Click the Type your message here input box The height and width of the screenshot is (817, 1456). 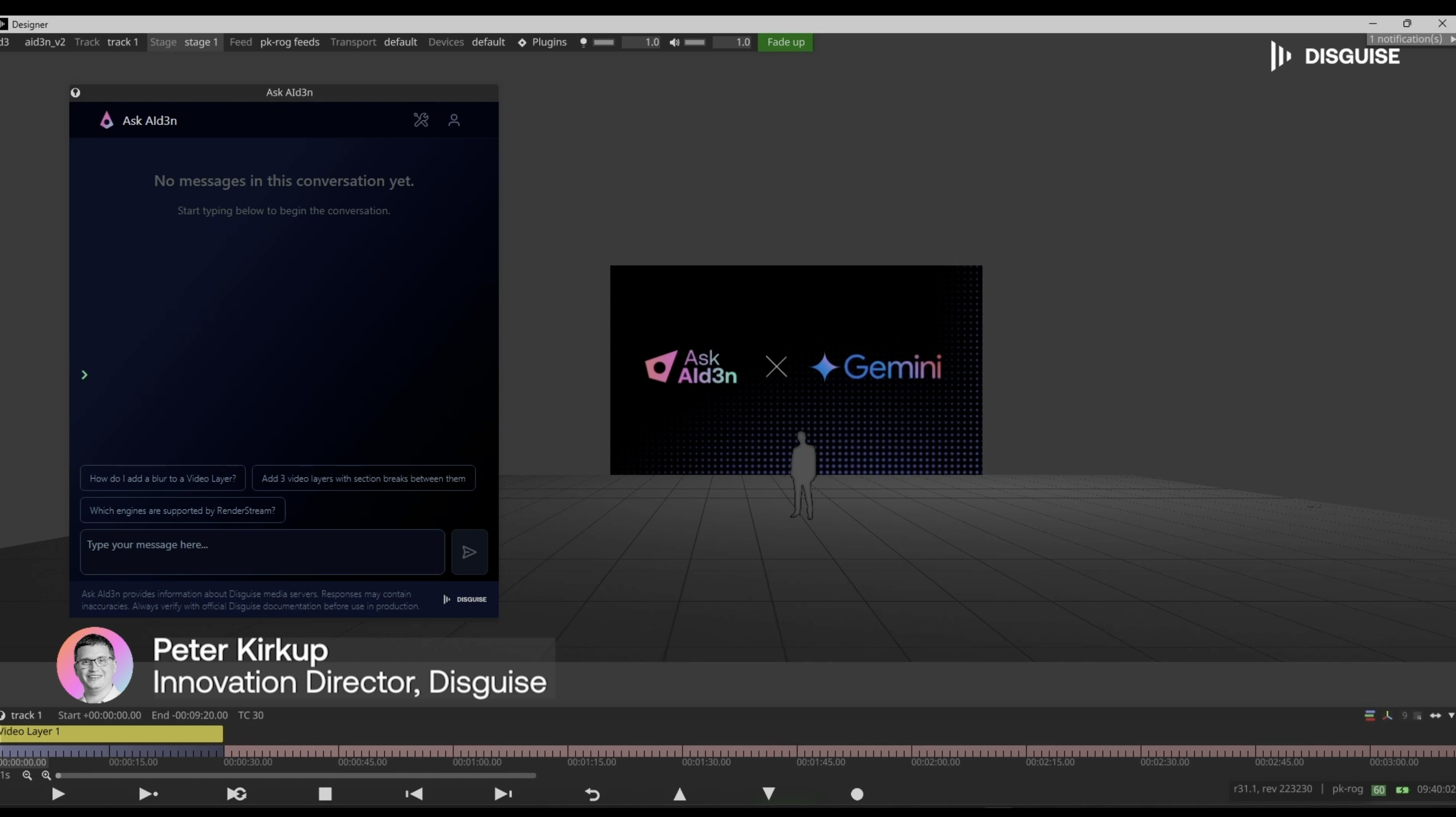[262, 552]
